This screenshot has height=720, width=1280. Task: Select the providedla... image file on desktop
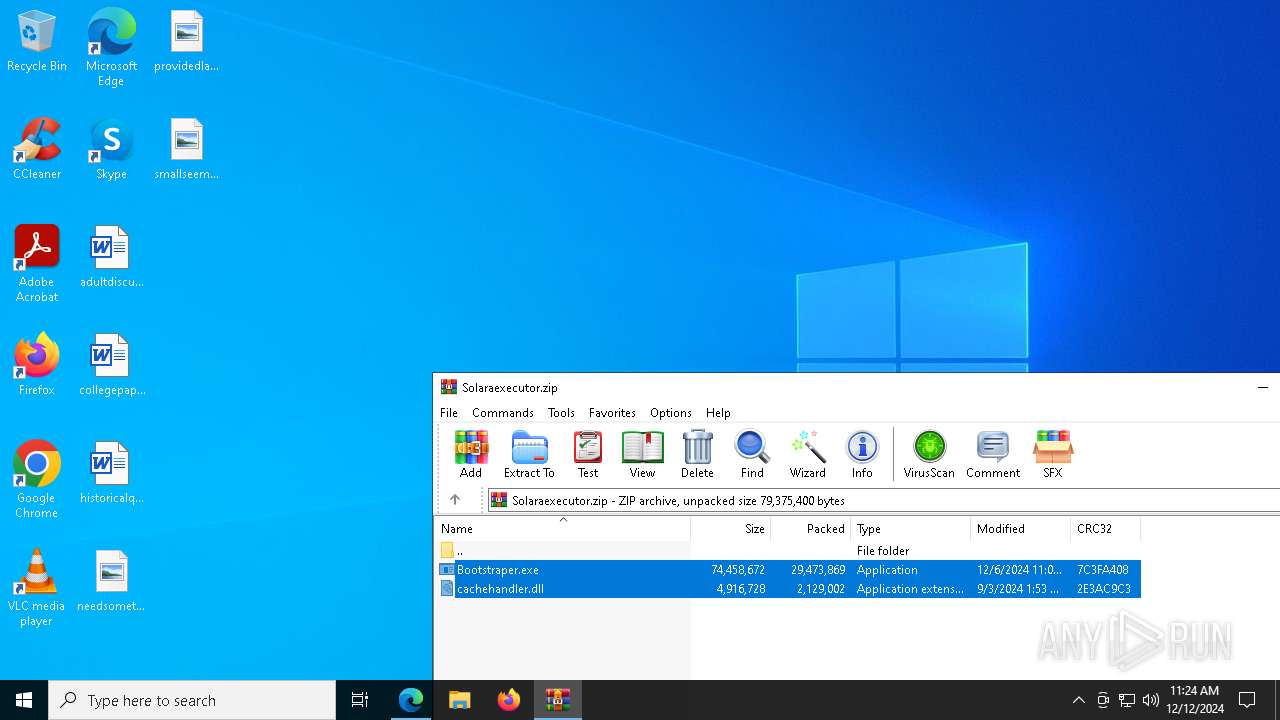click(x=186, y=42)
